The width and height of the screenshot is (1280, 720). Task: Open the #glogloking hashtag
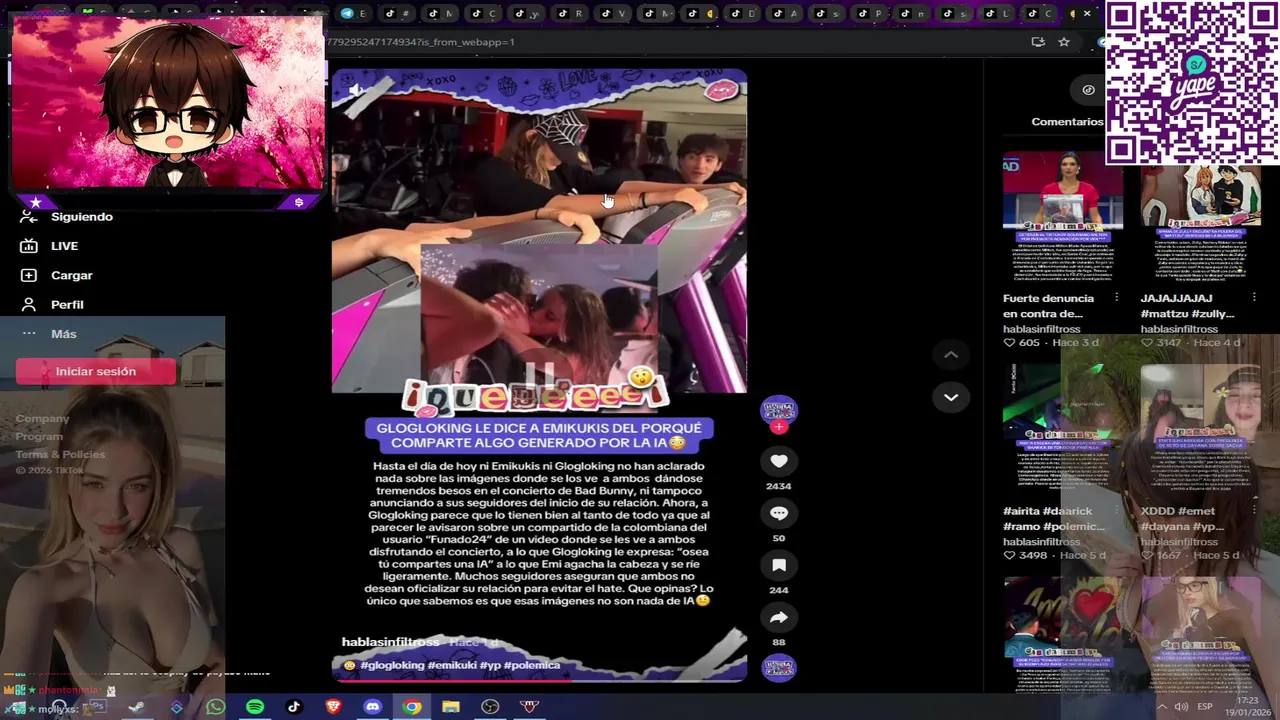(x=392, y=665)
